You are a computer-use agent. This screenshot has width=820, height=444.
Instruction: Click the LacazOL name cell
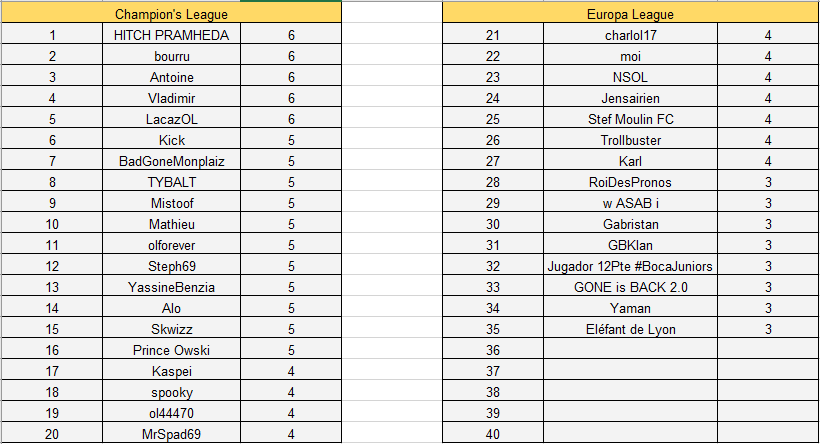tap(171, 120)
